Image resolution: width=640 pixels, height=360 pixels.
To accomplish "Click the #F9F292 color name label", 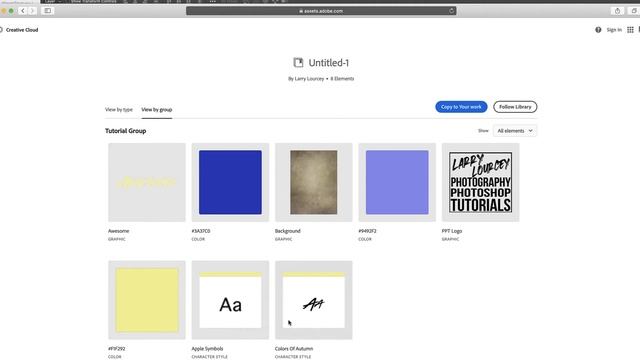I will click(117, 349).
